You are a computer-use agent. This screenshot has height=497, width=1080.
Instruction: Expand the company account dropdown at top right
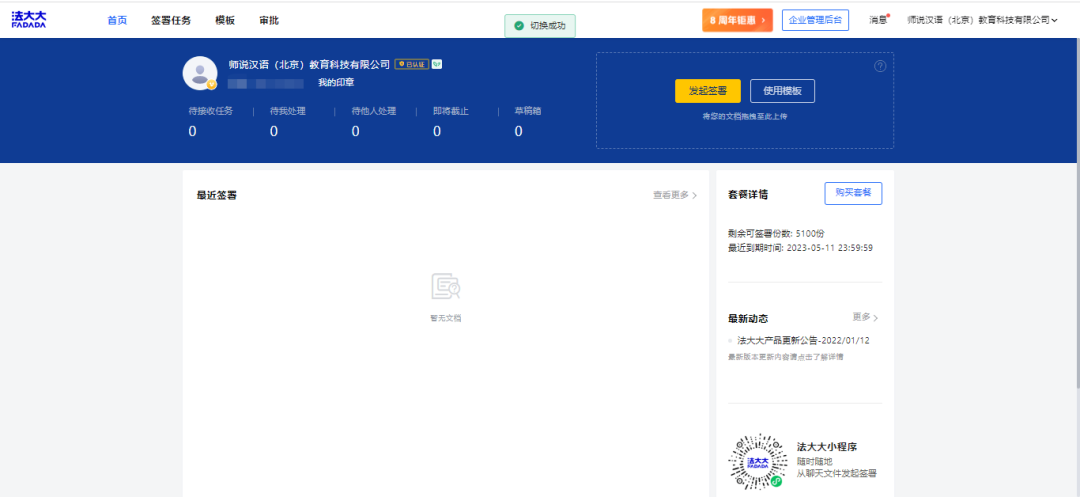(982, 20)
